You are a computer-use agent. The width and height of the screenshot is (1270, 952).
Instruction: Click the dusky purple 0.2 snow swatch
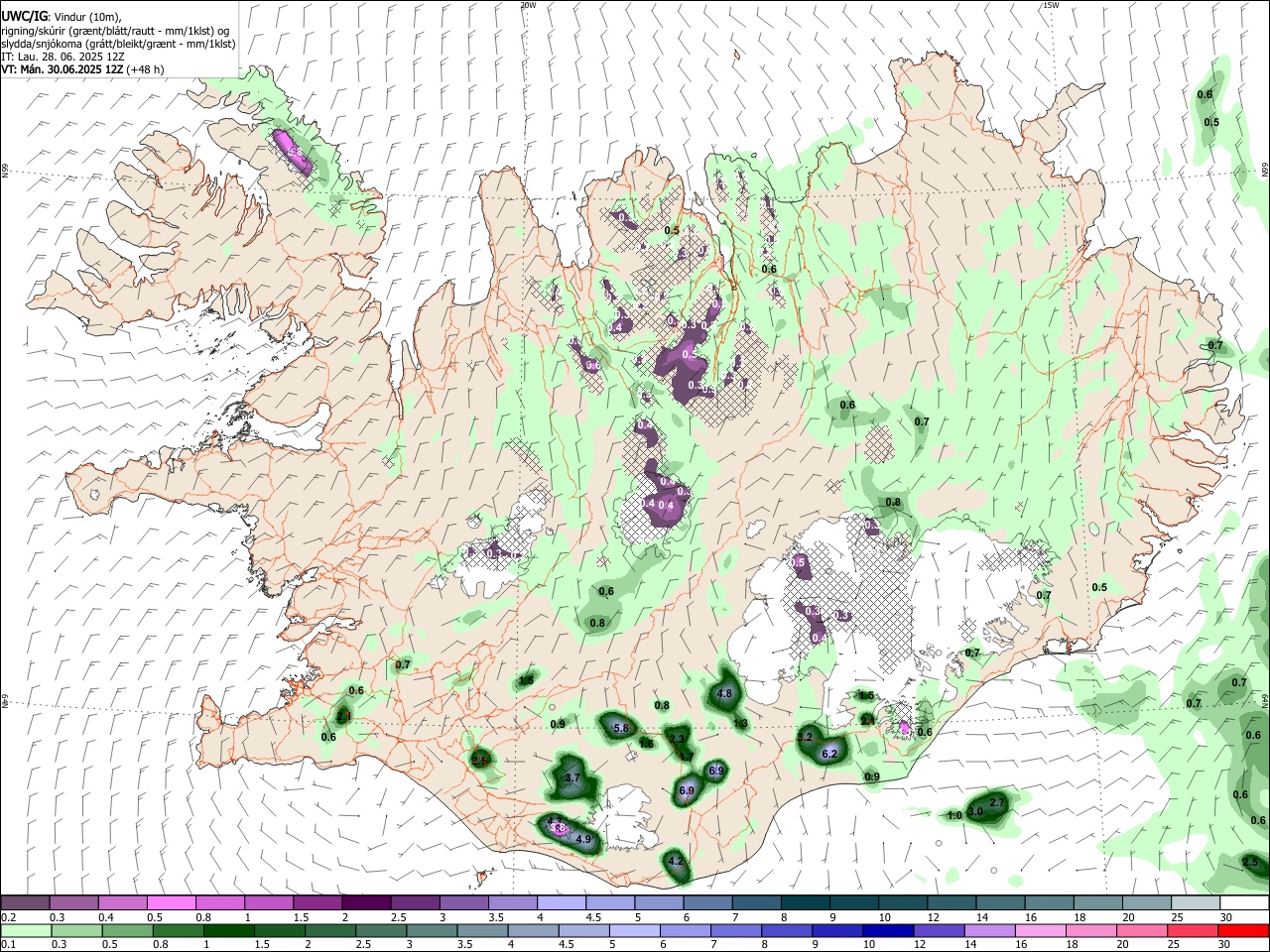[25, 902]
